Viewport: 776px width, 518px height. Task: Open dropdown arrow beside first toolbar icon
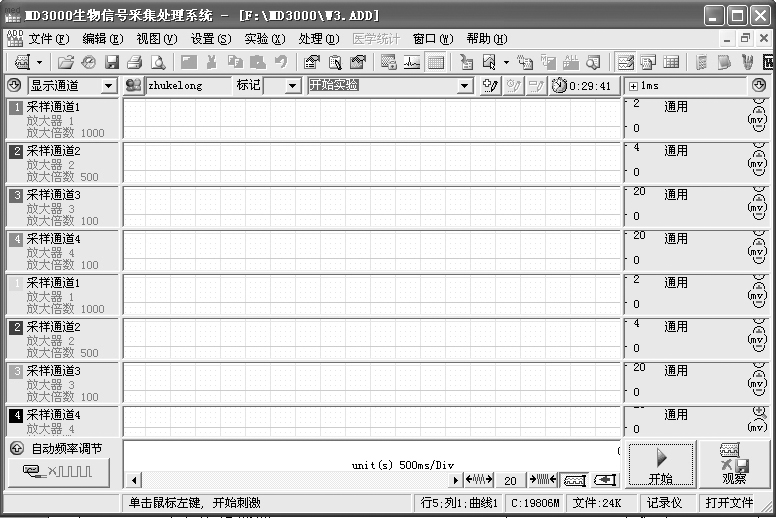40,62
